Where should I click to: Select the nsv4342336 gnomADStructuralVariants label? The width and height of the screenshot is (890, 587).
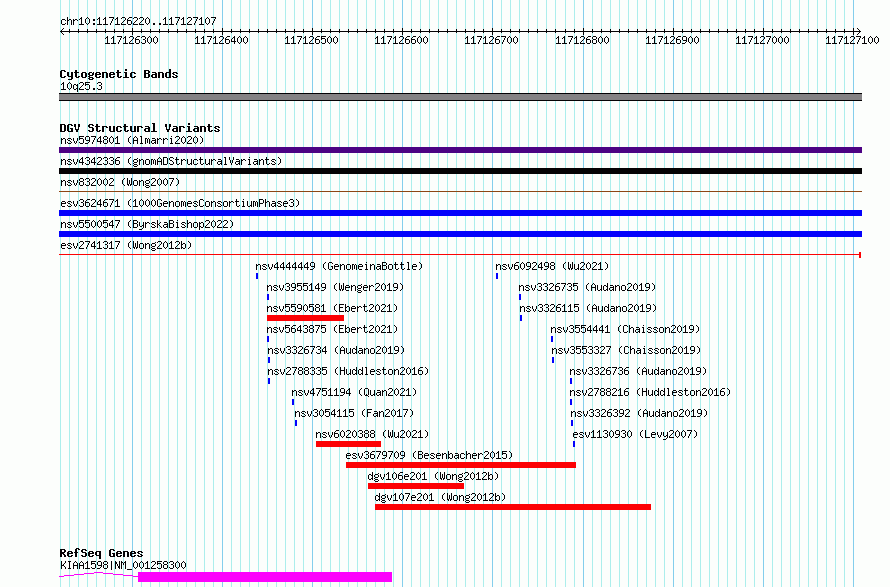(x=171, y=161)
